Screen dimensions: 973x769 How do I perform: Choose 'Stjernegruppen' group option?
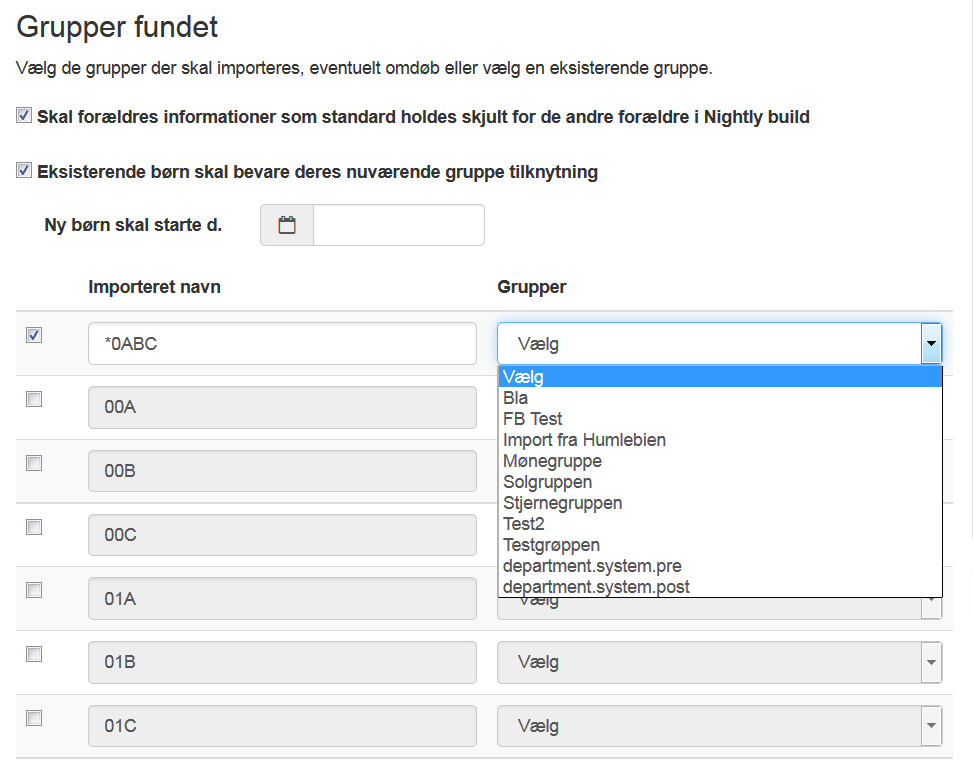click(720, 503)
